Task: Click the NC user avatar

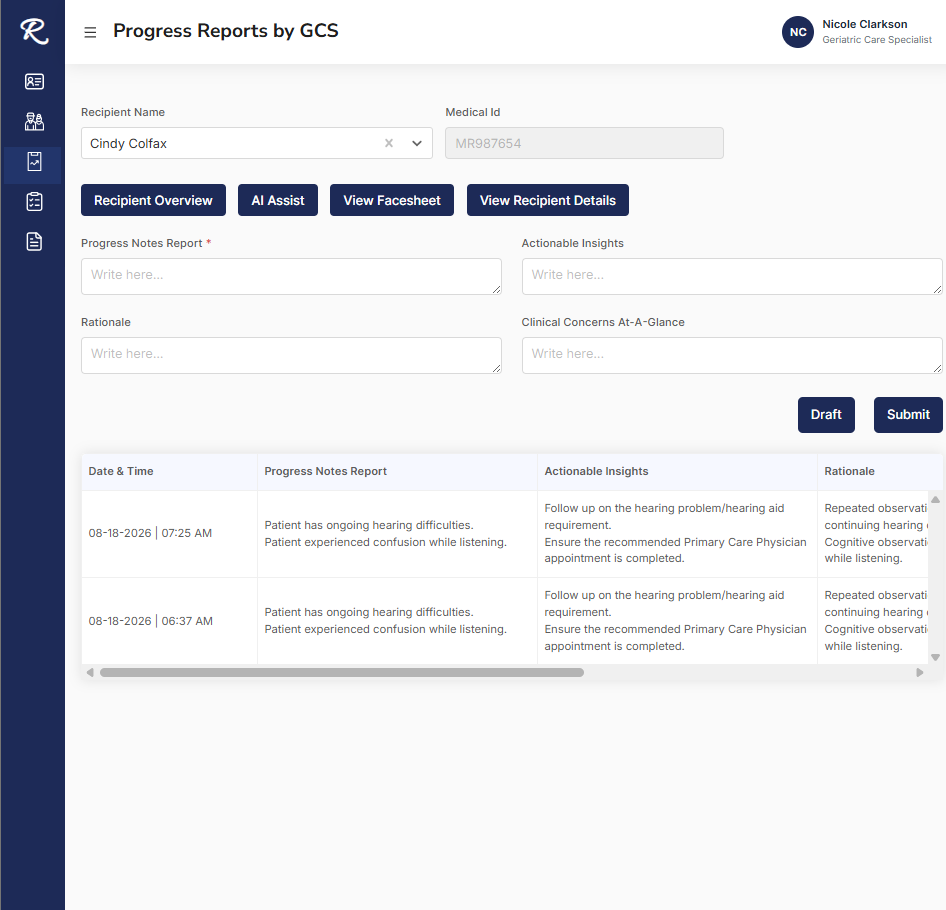Action: 798,32
